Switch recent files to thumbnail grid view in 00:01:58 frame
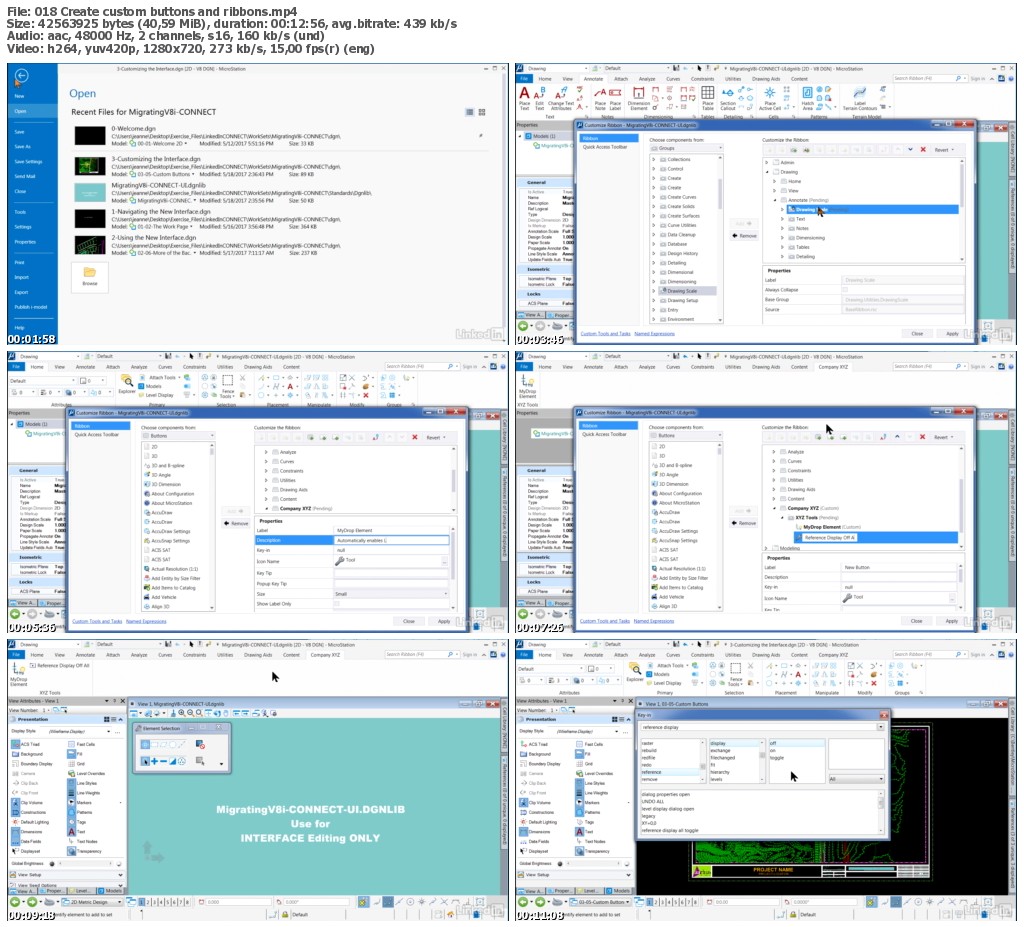1024x927 pixels. click(482, 112)
